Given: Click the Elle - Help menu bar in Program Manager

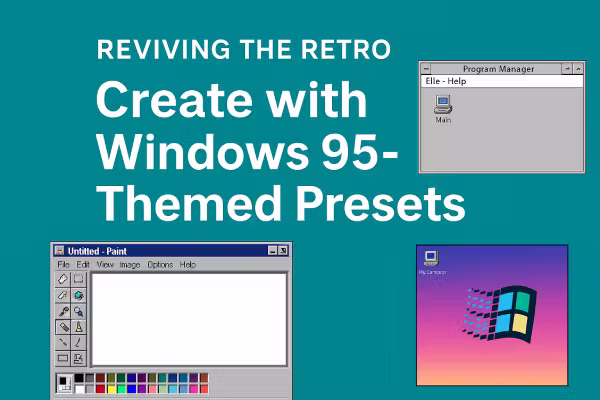Looking at the screenshot, I should (502, 81).
